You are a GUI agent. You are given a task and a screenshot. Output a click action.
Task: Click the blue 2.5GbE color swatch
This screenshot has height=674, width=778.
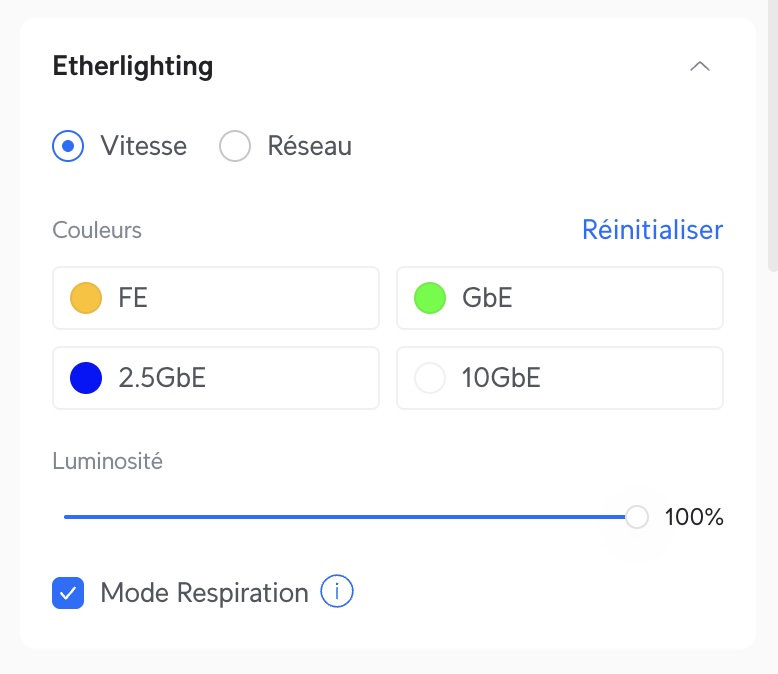(86, 378)
